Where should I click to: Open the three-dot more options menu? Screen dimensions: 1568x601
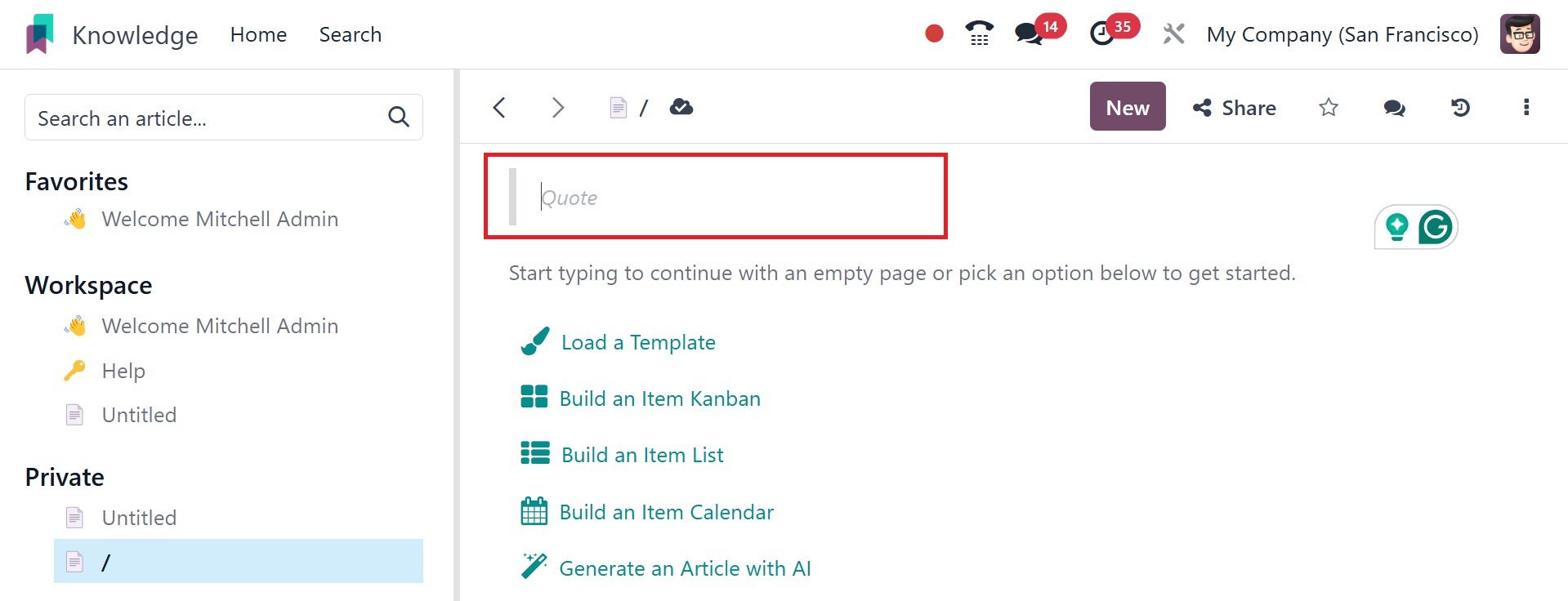1526,108
